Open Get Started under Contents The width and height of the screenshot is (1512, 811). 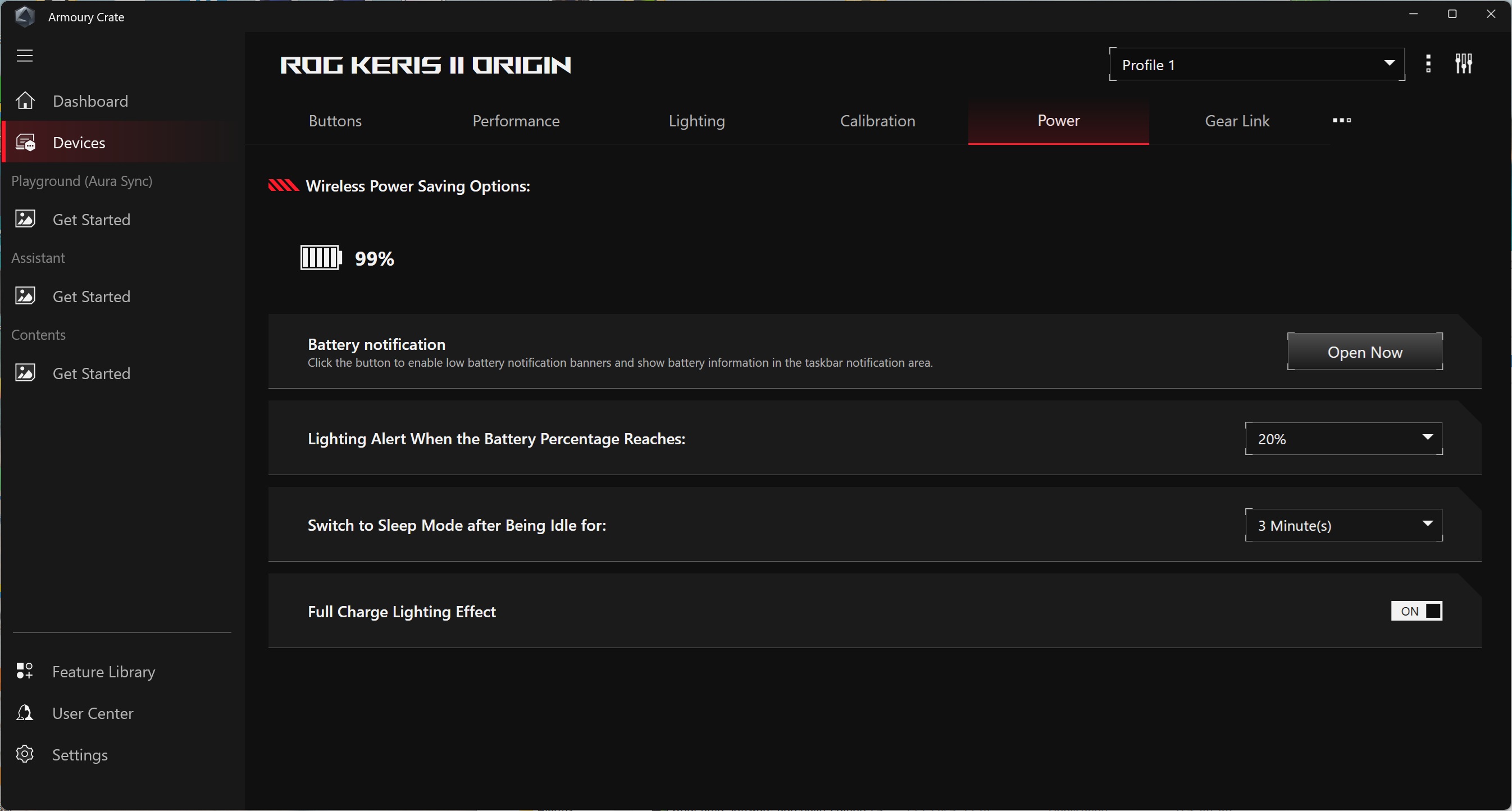pyautogui.click(x=122, y=373)
